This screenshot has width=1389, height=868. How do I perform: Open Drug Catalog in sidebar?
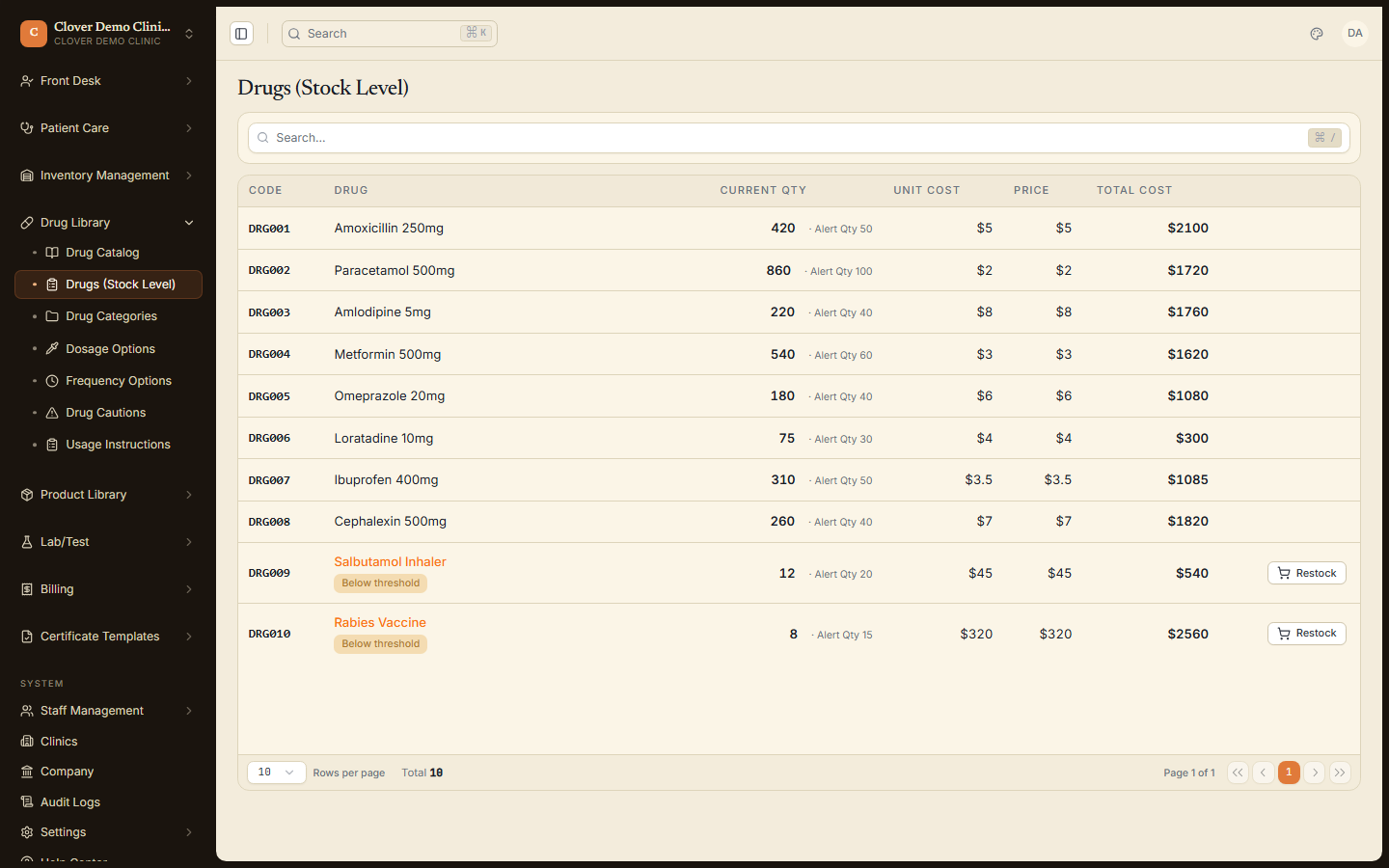[x=108, y=253]
